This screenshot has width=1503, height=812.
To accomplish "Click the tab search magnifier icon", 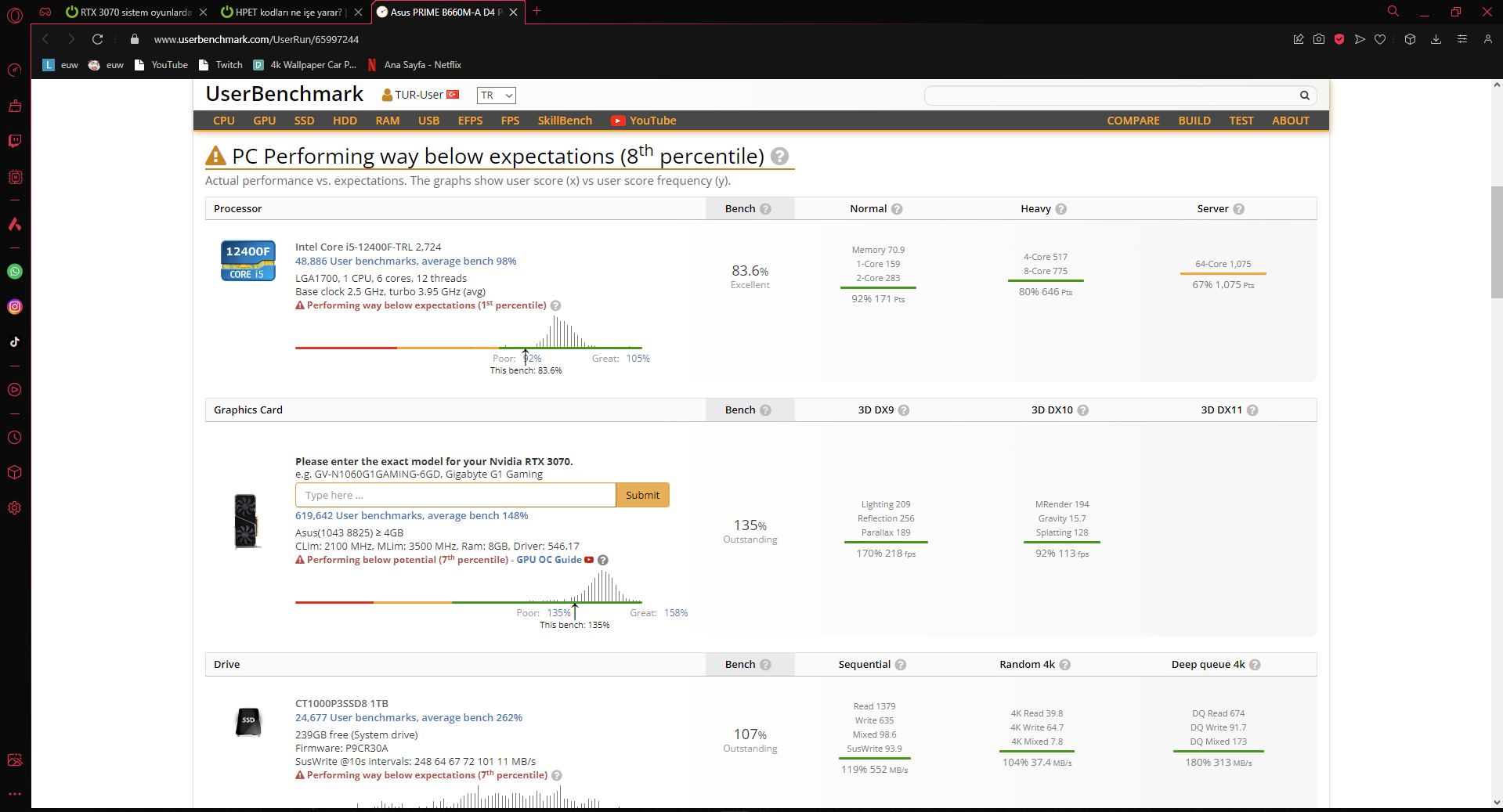I will tap(1393, 12).
